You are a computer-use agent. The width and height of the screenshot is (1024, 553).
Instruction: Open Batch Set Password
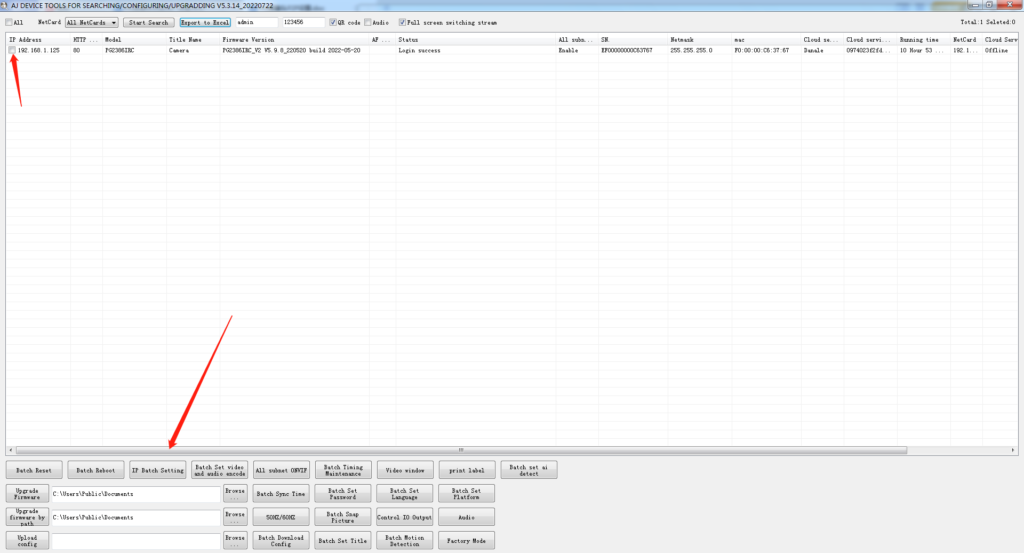(x=341, y=493)
